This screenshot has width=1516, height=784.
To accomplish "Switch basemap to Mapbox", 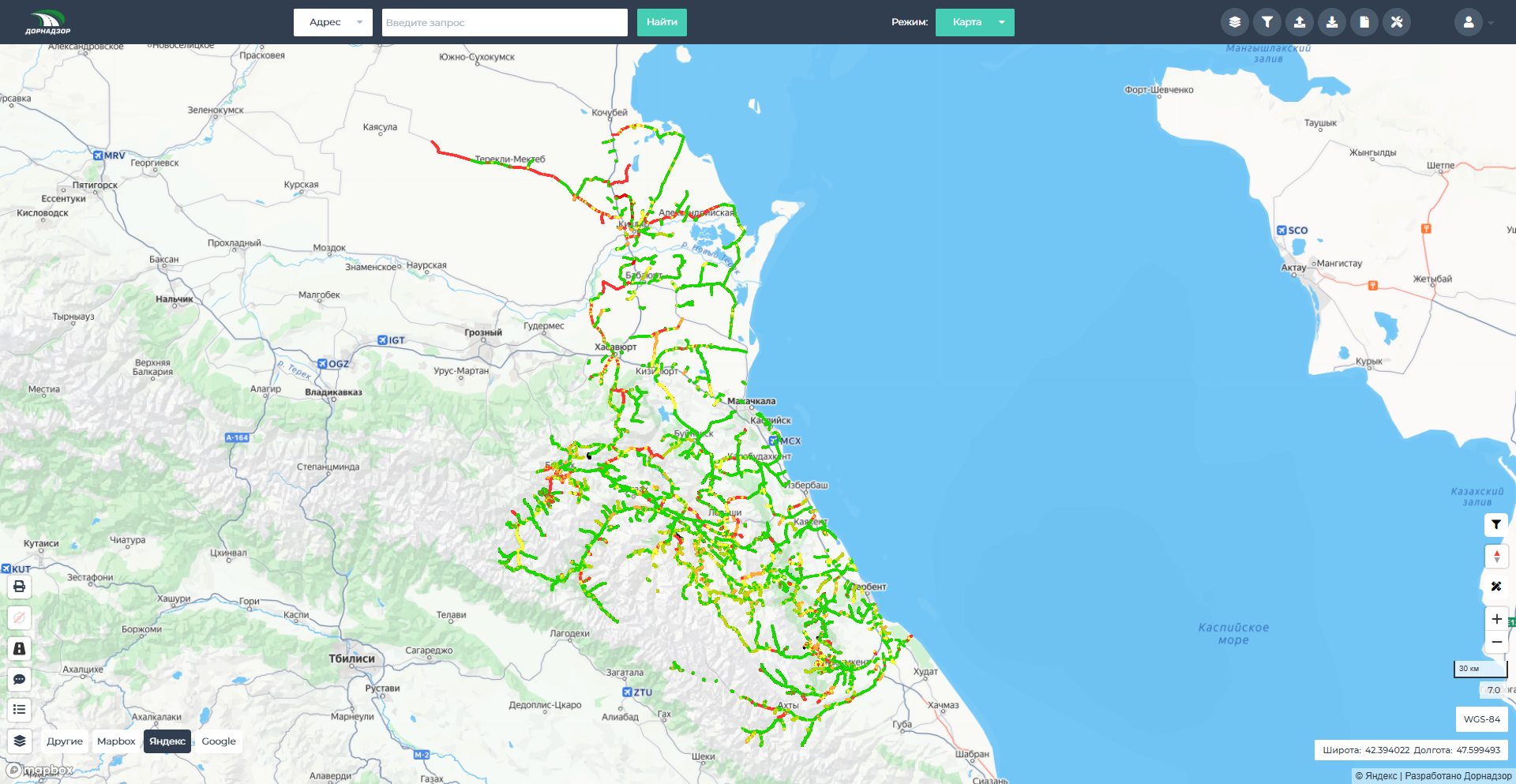I will [116, 741].
